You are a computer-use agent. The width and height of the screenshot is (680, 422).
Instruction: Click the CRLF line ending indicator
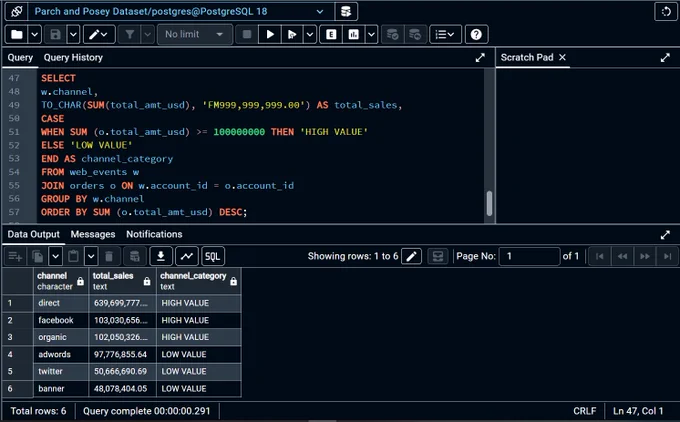(x=584, y=411)
